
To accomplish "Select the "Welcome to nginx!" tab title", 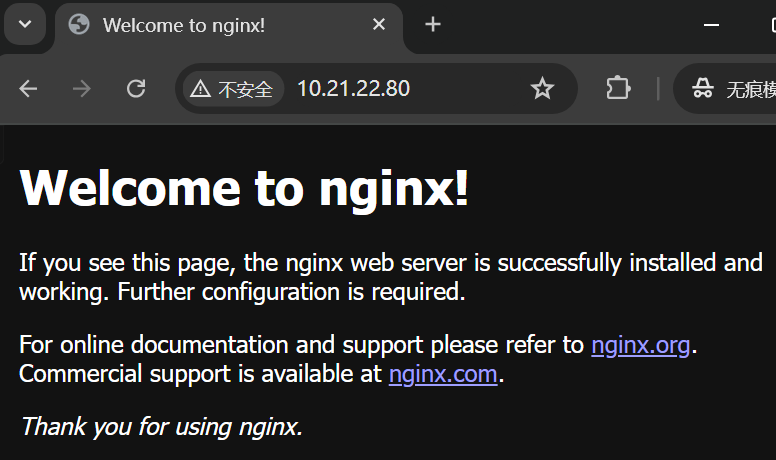I will (x=184, y=25).
